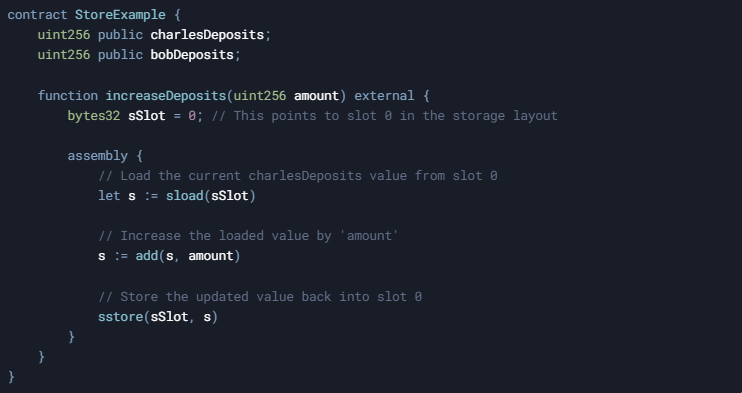Viewport: 742px width, 393px height.
Task: Click the comment about storing updated value
Action: click(x=260, y=296)
